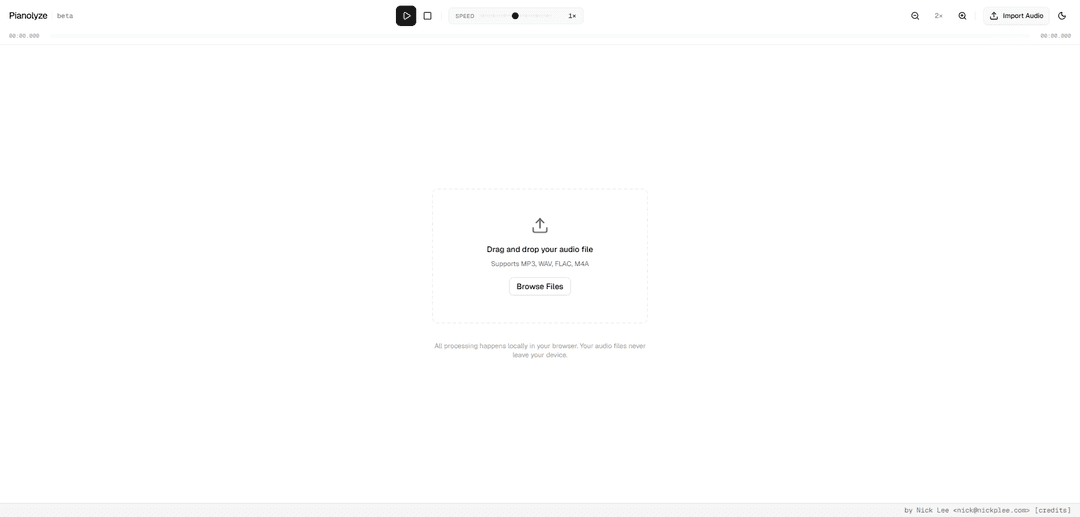Click the current time readout on the left
This screenshot has width=1080, height=517.
coord(24,36)
